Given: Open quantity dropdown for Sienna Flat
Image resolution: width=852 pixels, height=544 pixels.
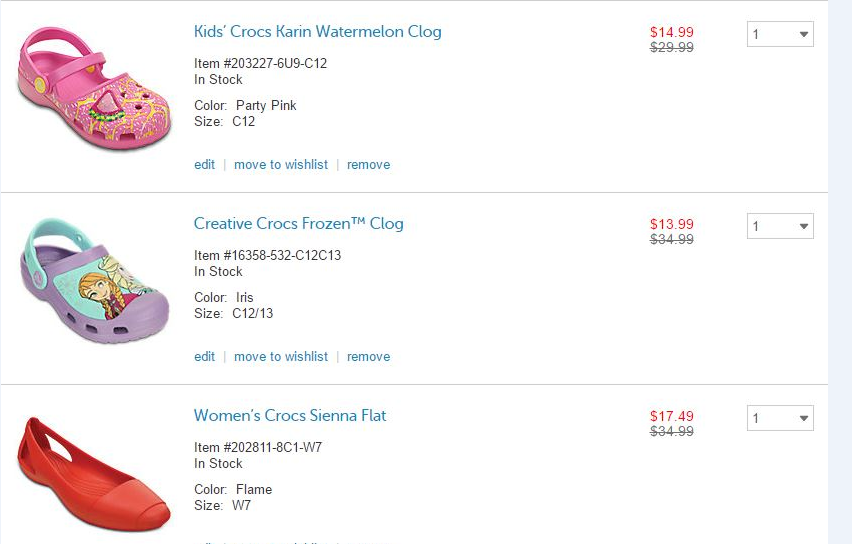Looking at the screenshot, I should [x=780, y=419].
